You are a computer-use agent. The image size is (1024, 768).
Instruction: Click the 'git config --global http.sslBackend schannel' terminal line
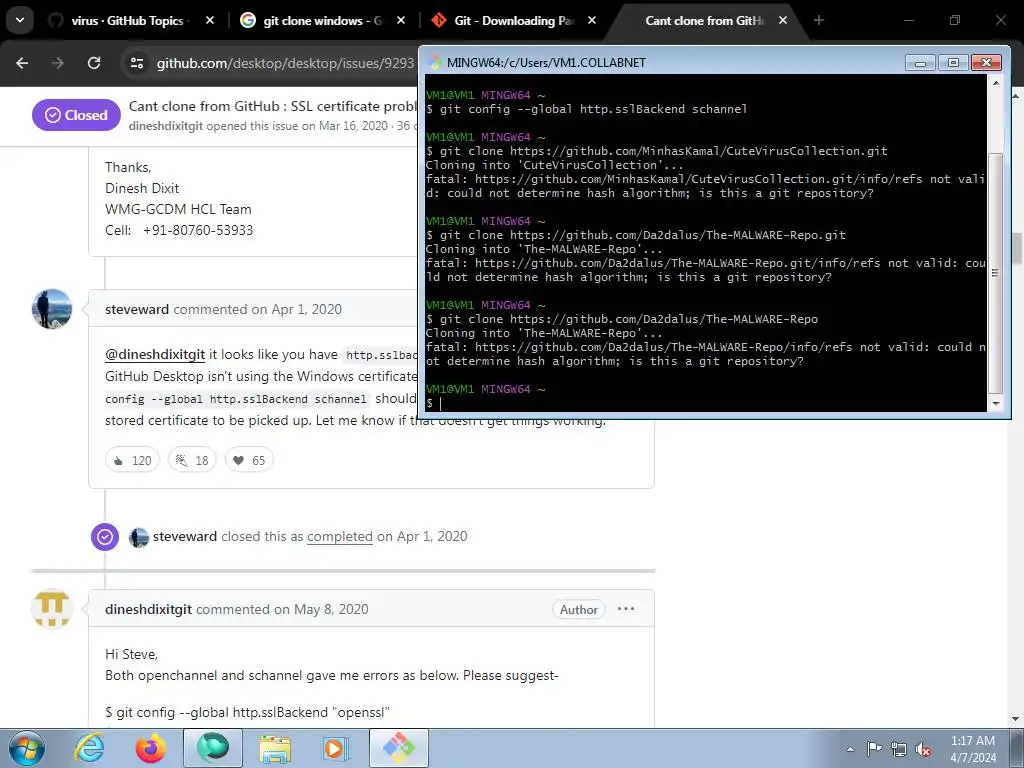(x=586, y=109)
